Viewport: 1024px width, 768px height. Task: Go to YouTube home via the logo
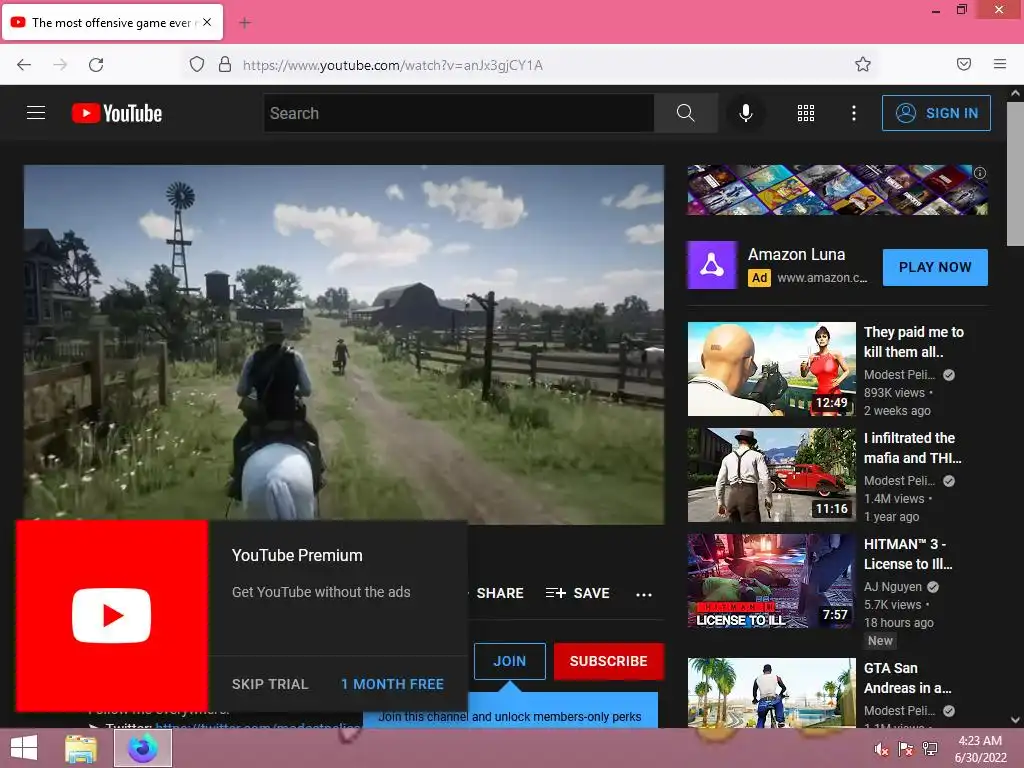click(117, 113)
